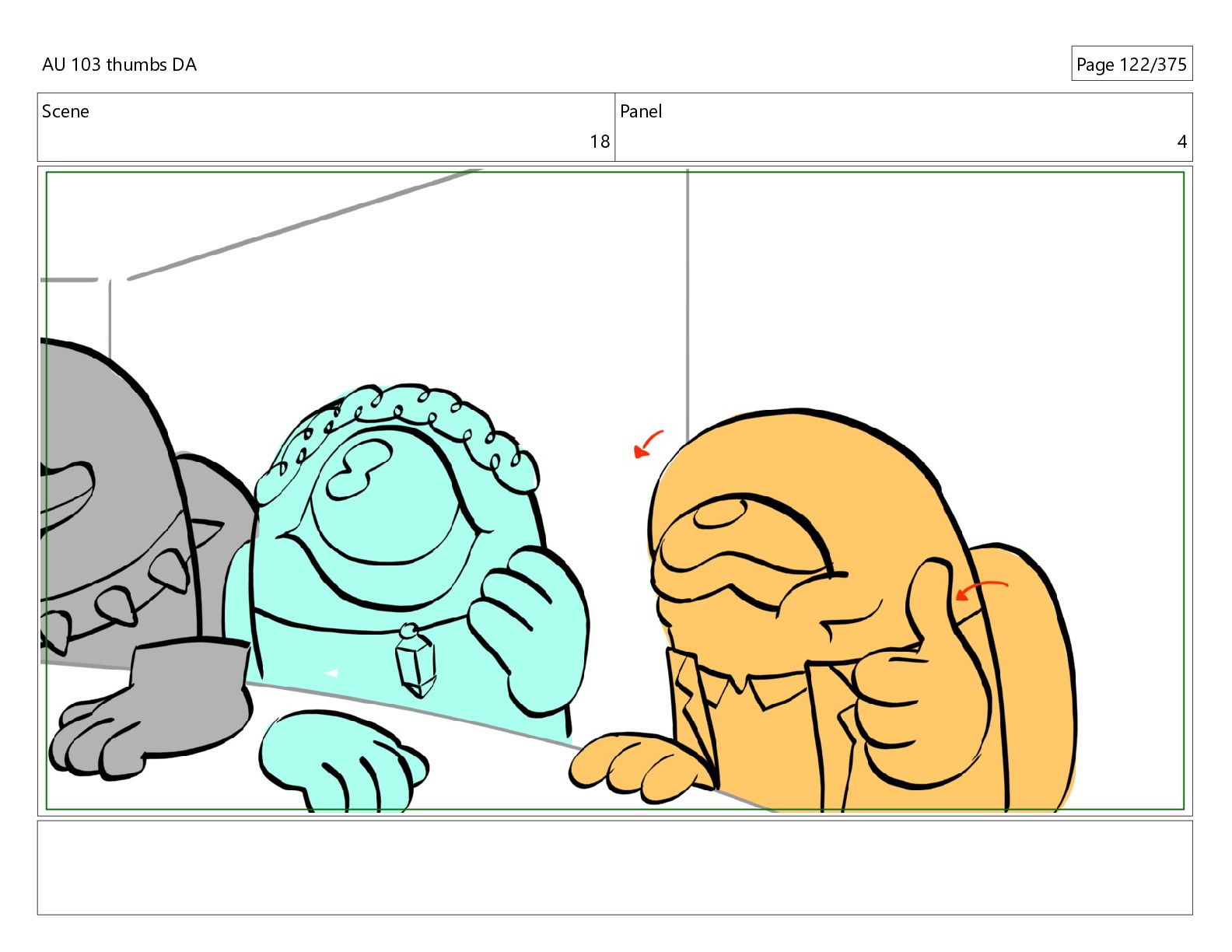Image resolution: width=1232 pixels, height=952 pixels.
Task: Click the storyboard panel drawing
Action: point(614,491)
